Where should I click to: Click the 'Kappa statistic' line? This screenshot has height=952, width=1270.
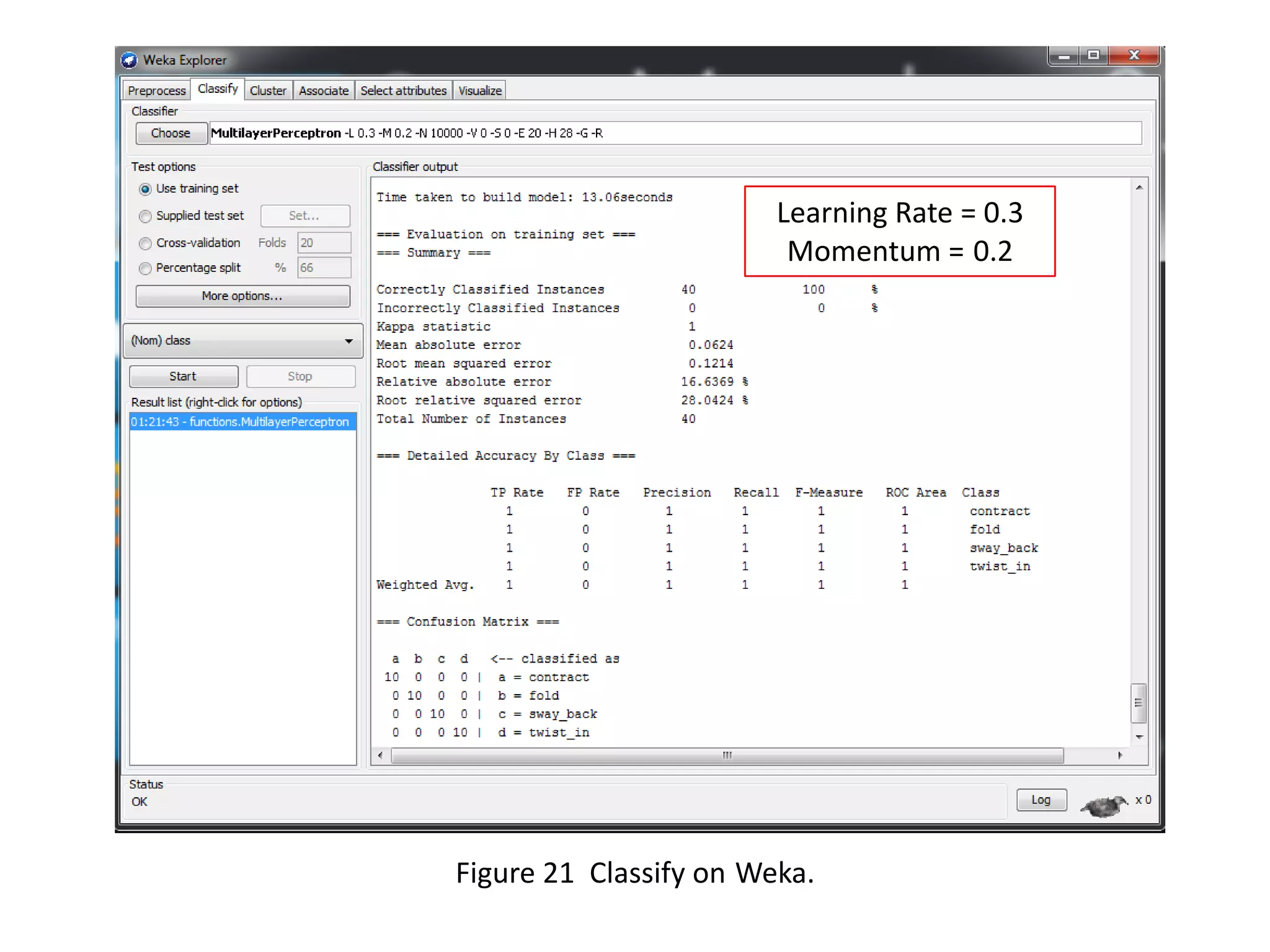536,327
